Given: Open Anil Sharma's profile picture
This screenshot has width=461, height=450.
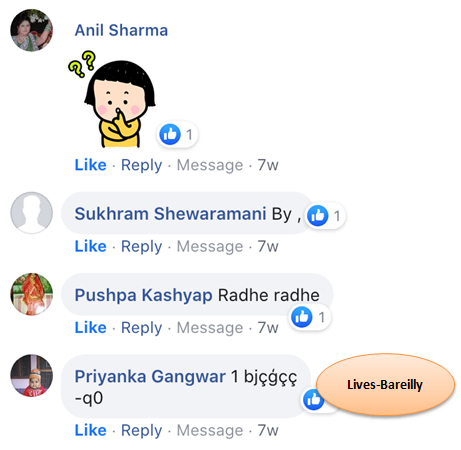Looking at the screenshot, I should point(32,30).
